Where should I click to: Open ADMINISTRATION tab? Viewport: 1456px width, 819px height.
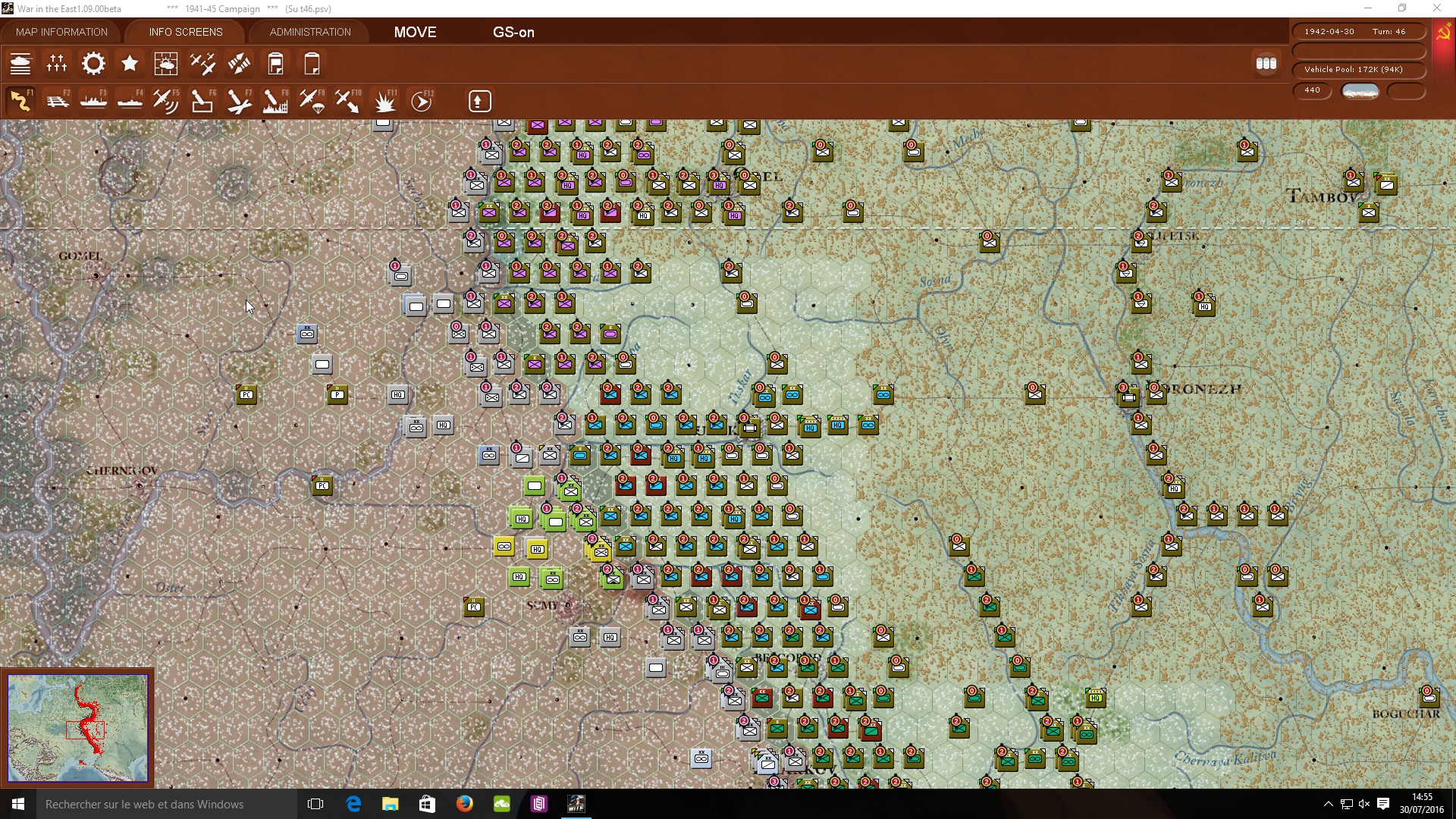click(x=310, y=32)
